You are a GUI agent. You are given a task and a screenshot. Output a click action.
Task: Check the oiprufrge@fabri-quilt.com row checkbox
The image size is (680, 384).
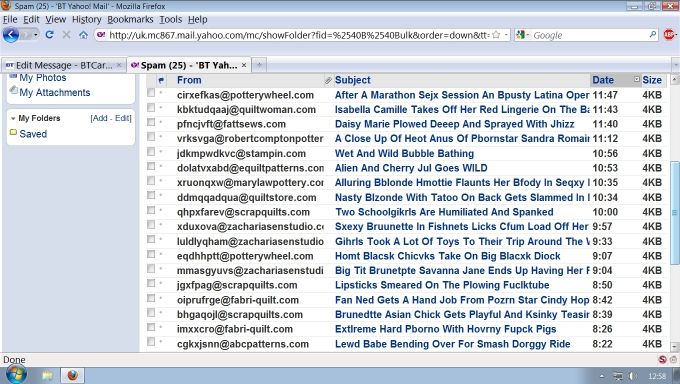(151, 298)
